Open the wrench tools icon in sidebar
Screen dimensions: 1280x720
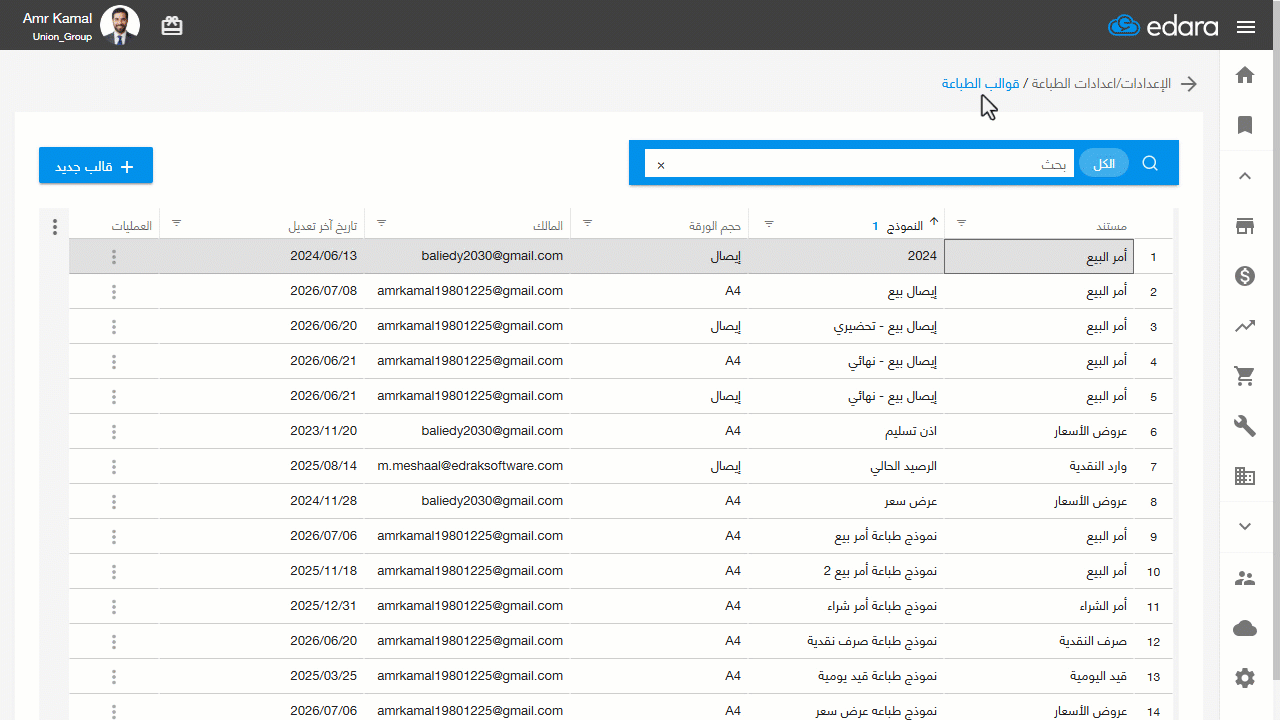pos(1245,427)
